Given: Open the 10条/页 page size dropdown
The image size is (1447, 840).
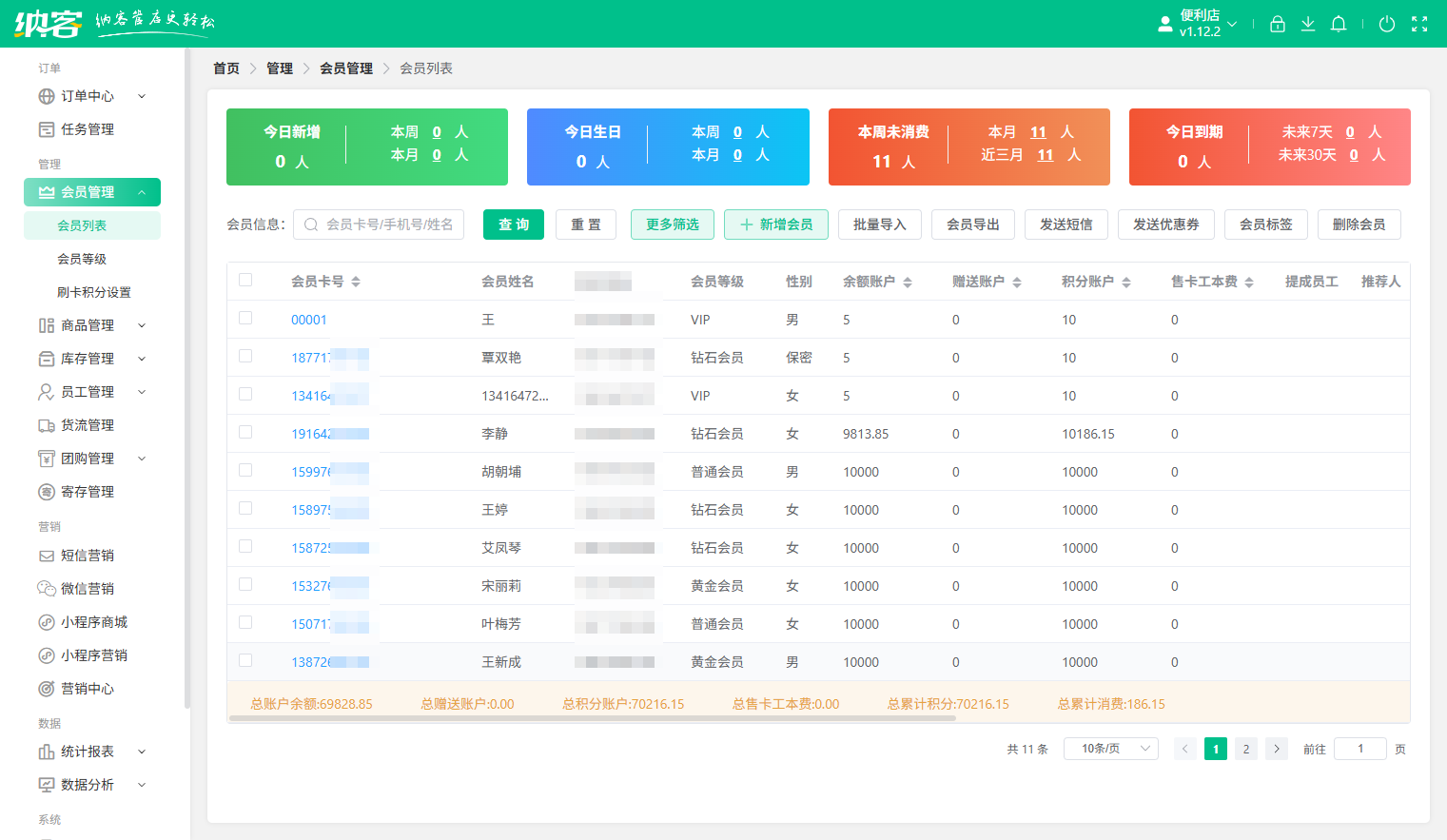Looking at the screenshot, I should [x=1110, y=749].
